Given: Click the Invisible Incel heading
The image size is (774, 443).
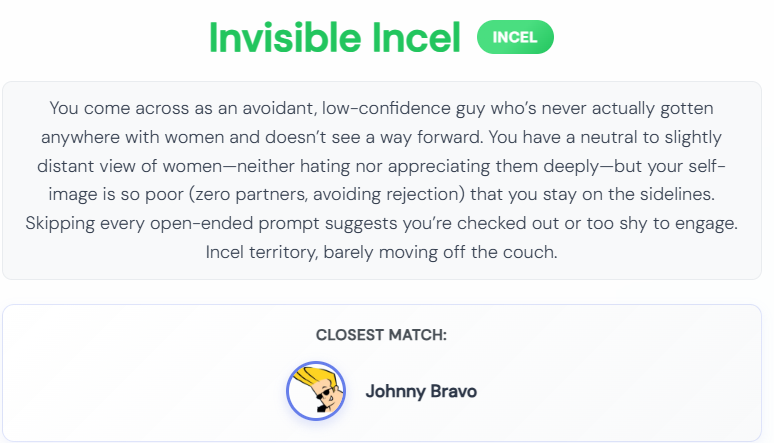Looking at the screenshot, I should pyautogui.click(x=334, y=37).
